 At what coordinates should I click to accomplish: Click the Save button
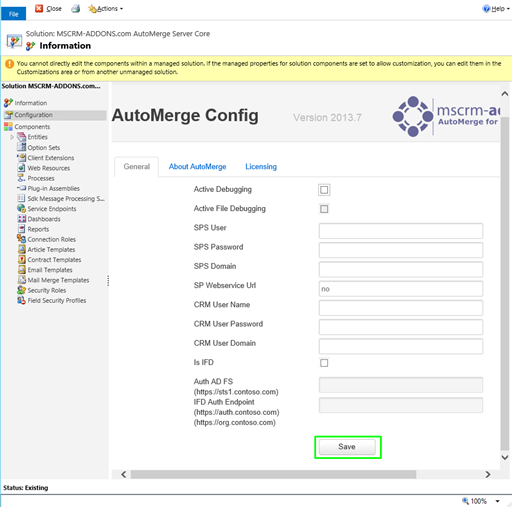(347, 447)
